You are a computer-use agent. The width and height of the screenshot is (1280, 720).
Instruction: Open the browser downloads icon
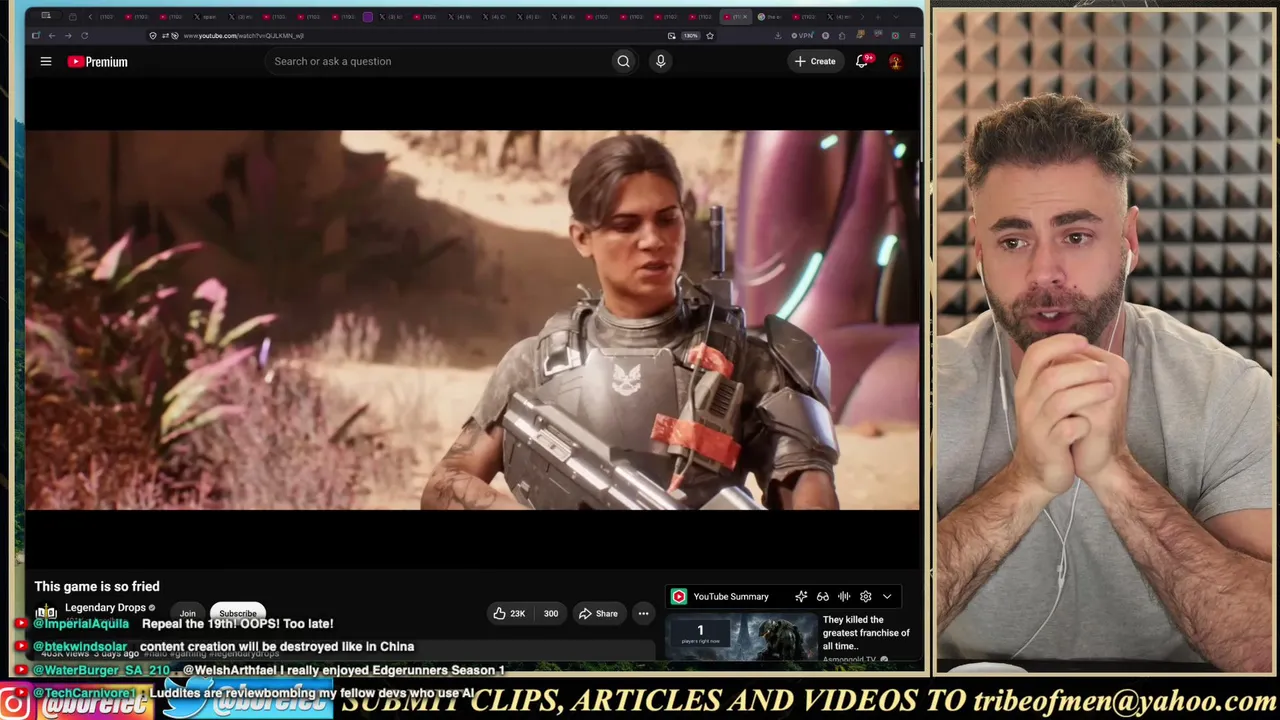(x=778, y=36)
